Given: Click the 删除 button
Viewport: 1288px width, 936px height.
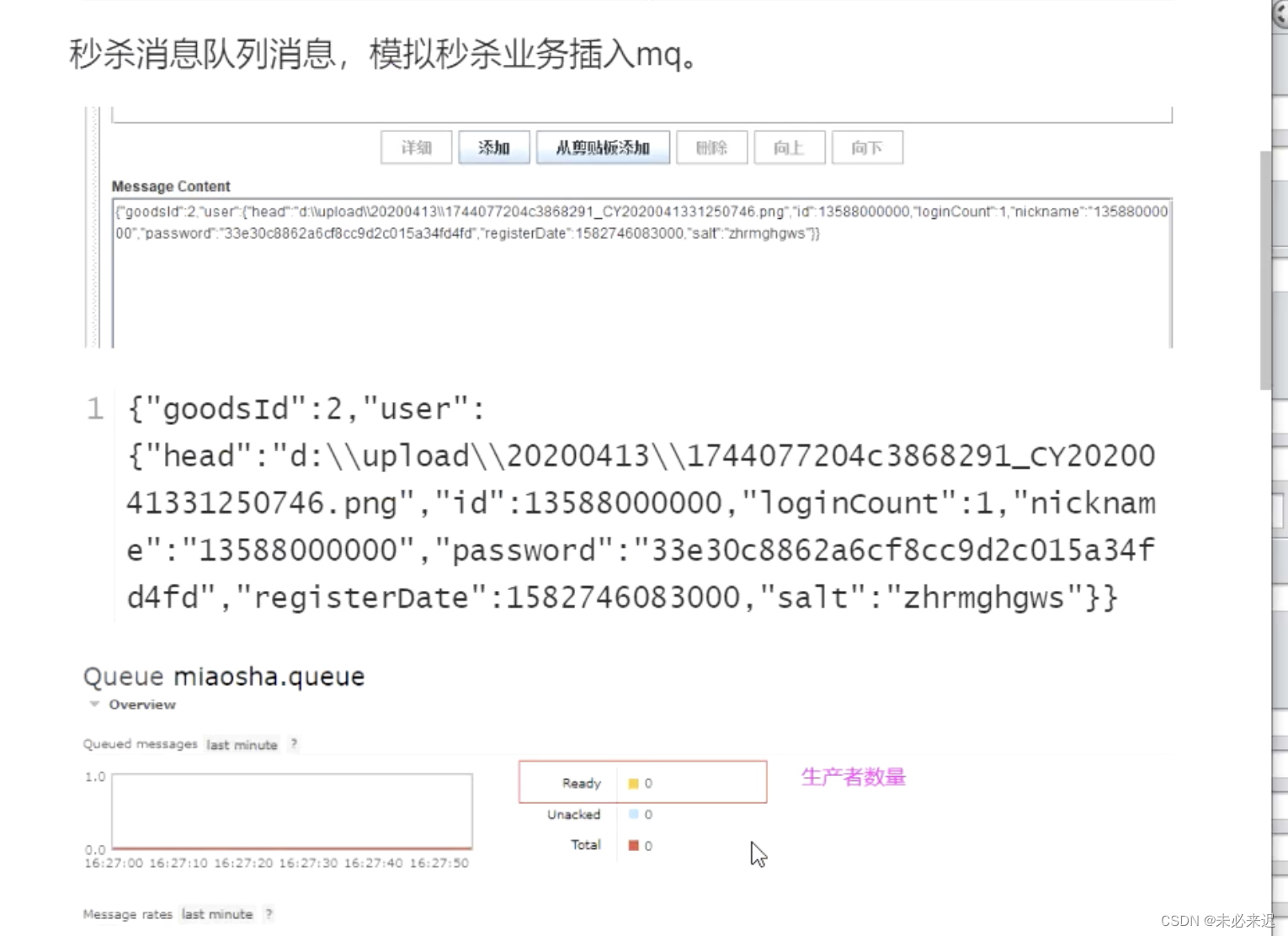Looking at the screenshot, I should tap(711, 147).
